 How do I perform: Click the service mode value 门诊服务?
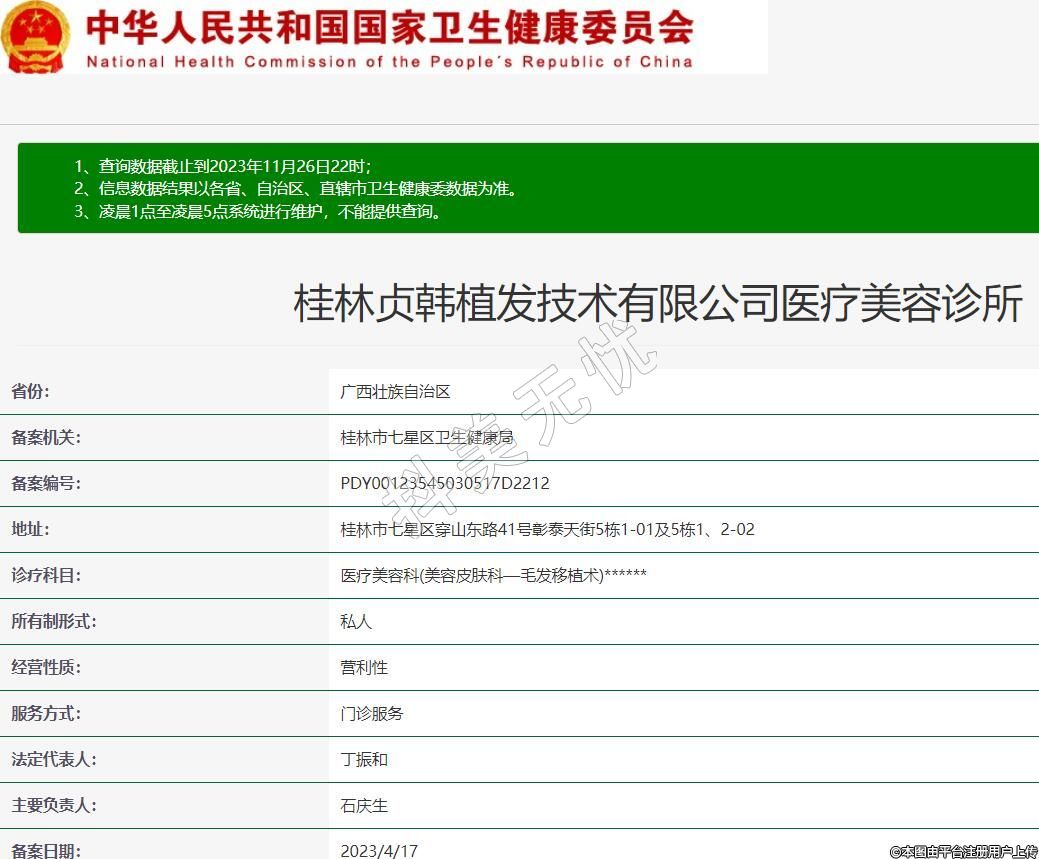point(372,713)
